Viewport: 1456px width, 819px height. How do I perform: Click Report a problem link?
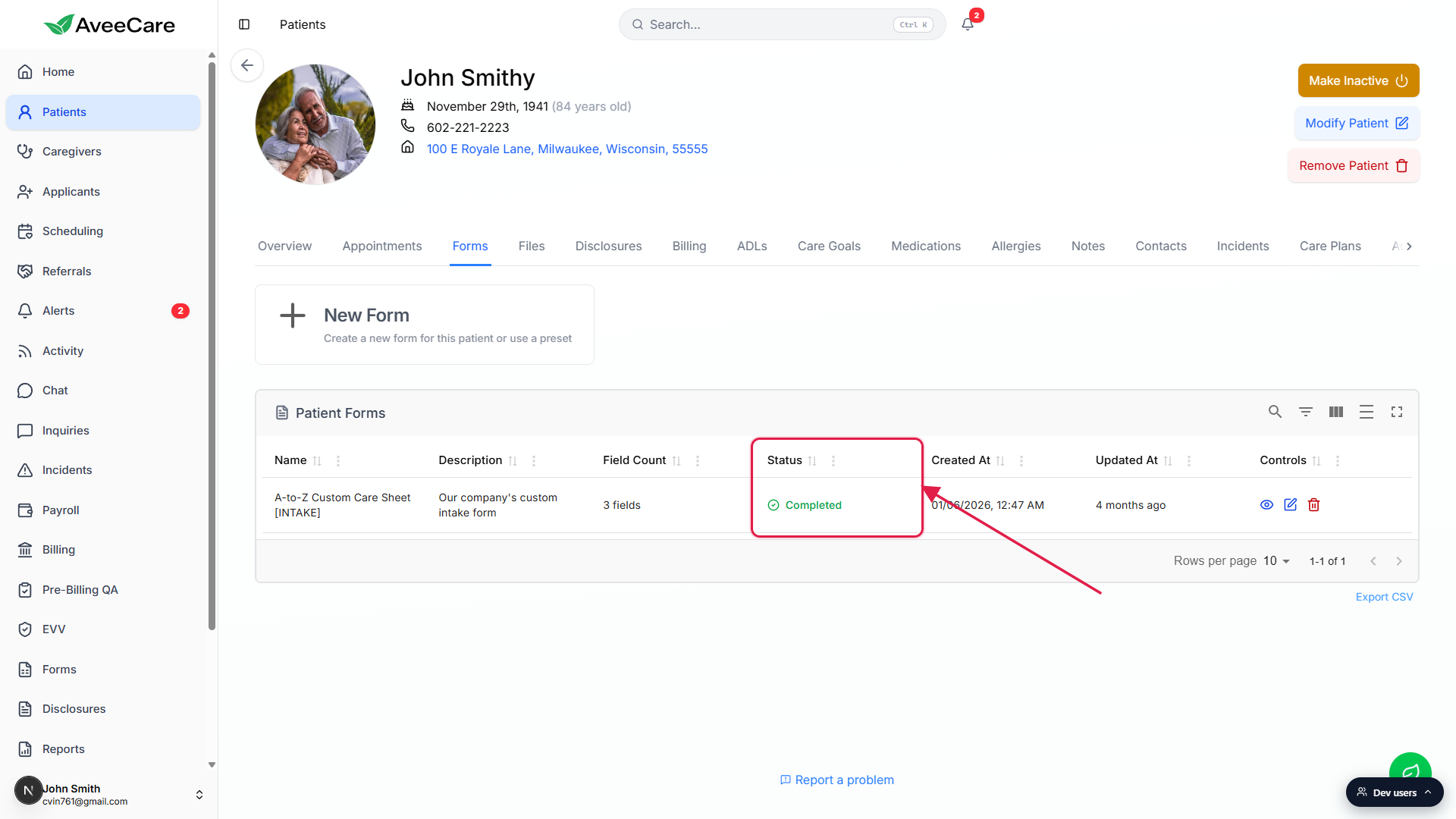pos(837,780)
